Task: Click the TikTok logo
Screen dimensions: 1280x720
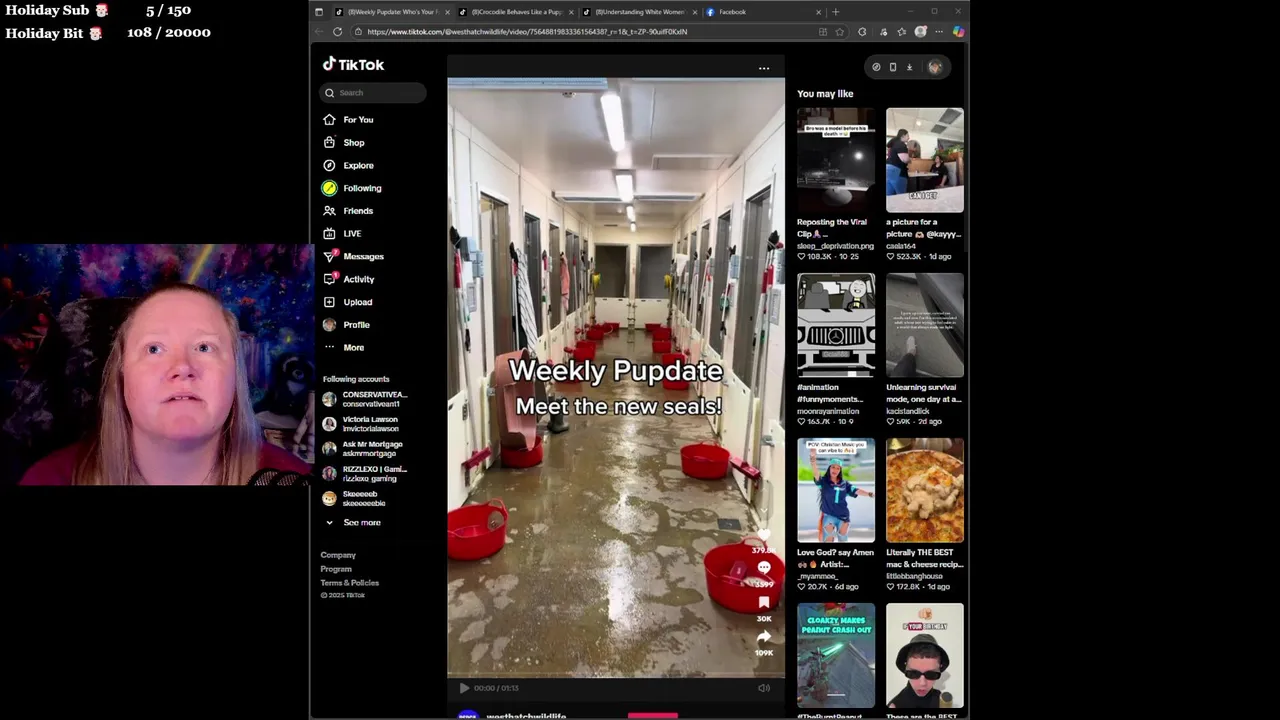Action: pyautogui.click(x=353, y=64)
